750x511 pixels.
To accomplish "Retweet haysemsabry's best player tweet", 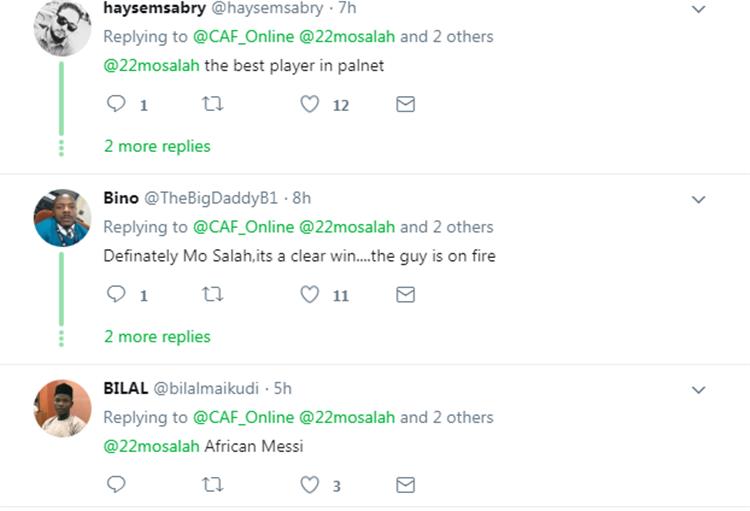I will tap(212, 104).
